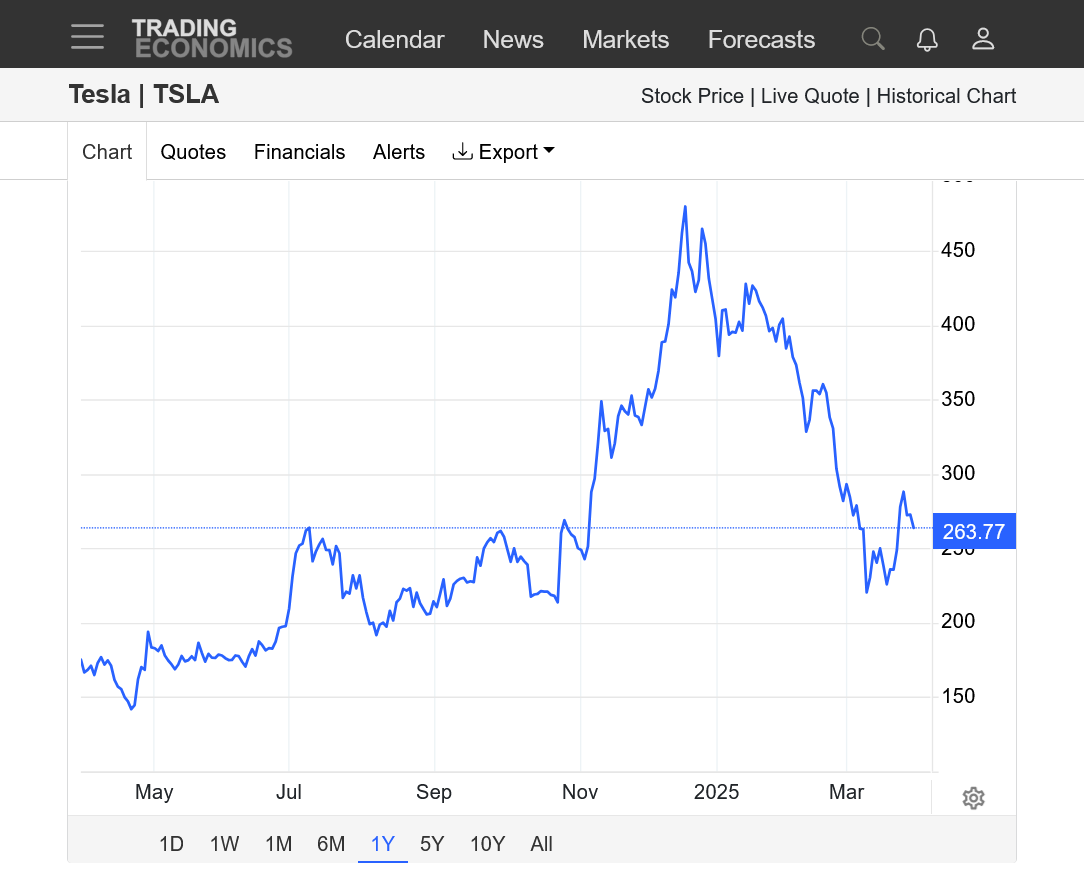
Task: Click the Trading Economics logo
Action: [212, 39]
